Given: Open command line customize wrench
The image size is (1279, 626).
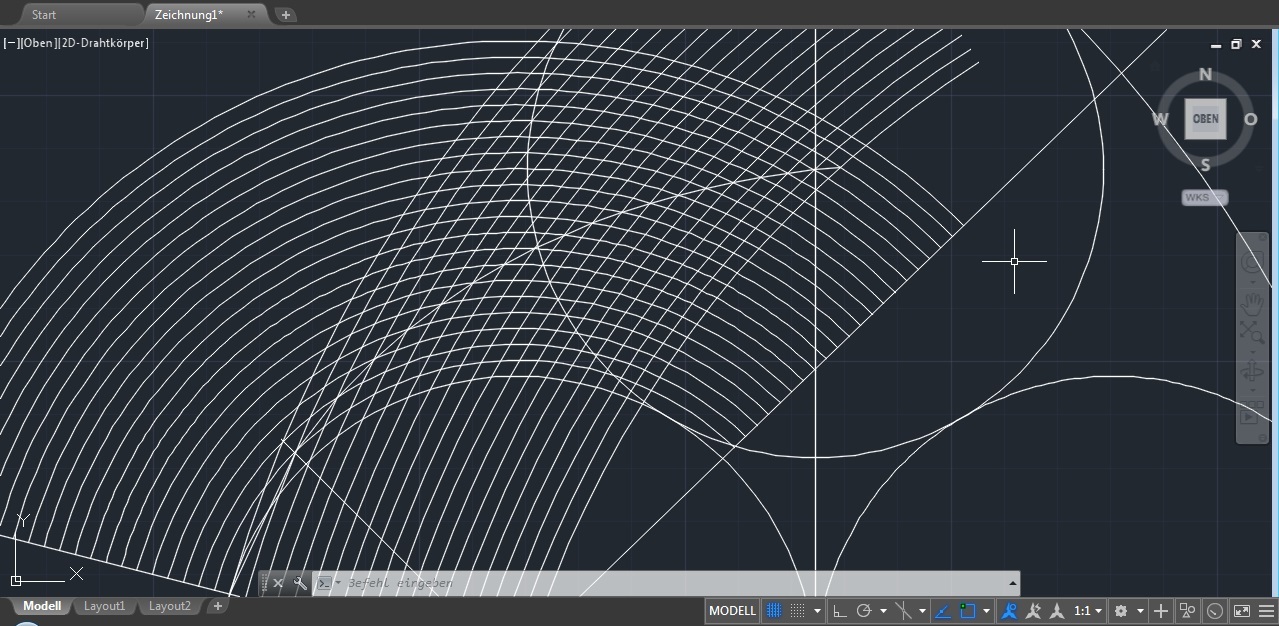Looking at the screenshot, I should click(299, 583).
